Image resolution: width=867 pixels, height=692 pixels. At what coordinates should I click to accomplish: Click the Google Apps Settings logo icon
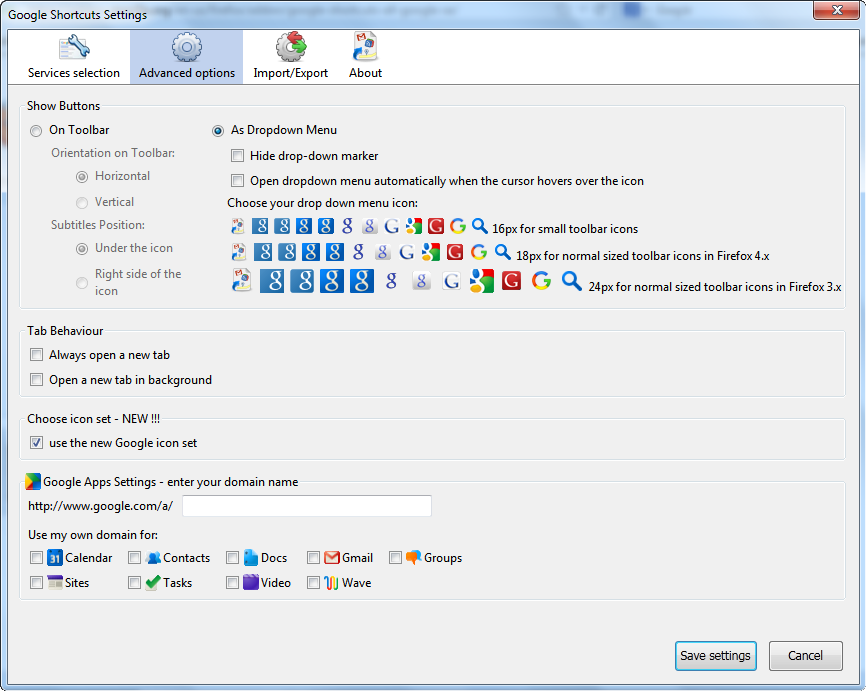coord(33,481)
